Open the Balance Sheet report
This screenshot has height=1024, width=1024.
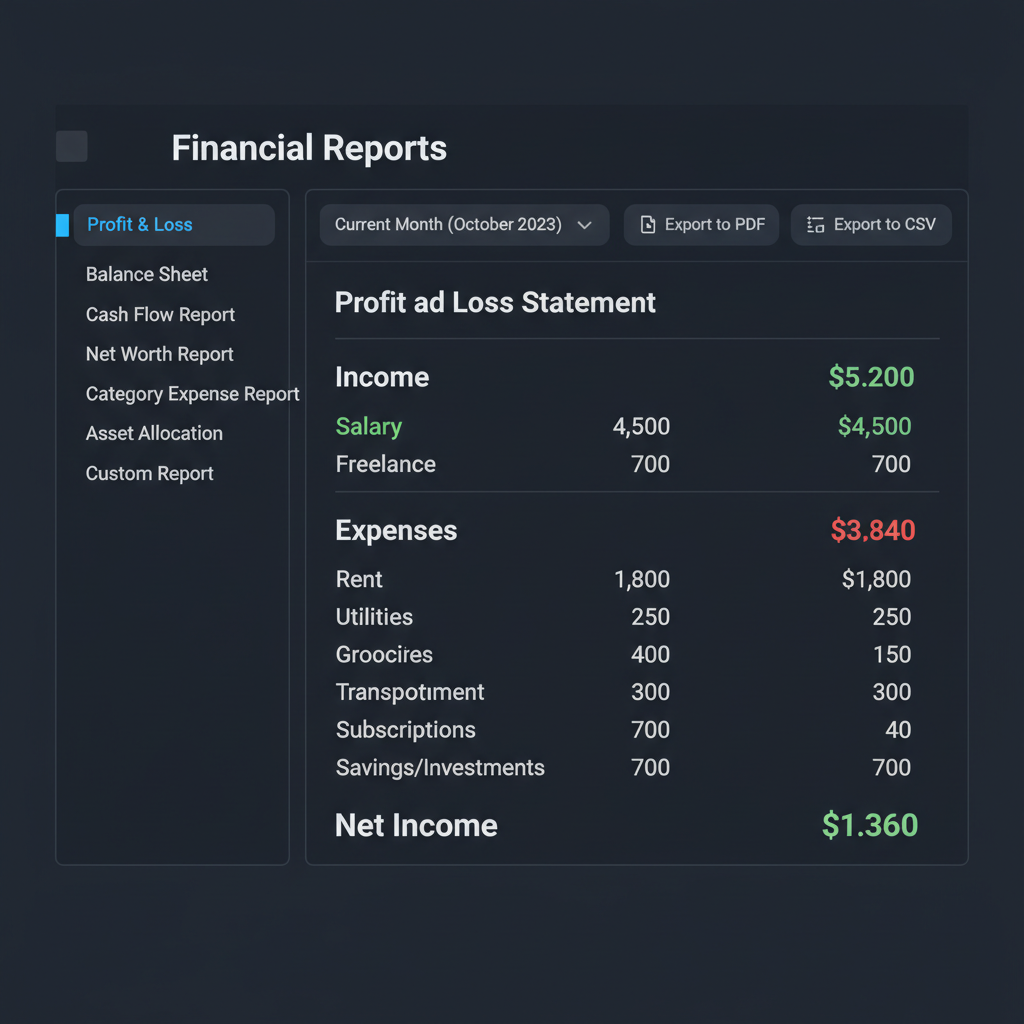pos(147,274)
